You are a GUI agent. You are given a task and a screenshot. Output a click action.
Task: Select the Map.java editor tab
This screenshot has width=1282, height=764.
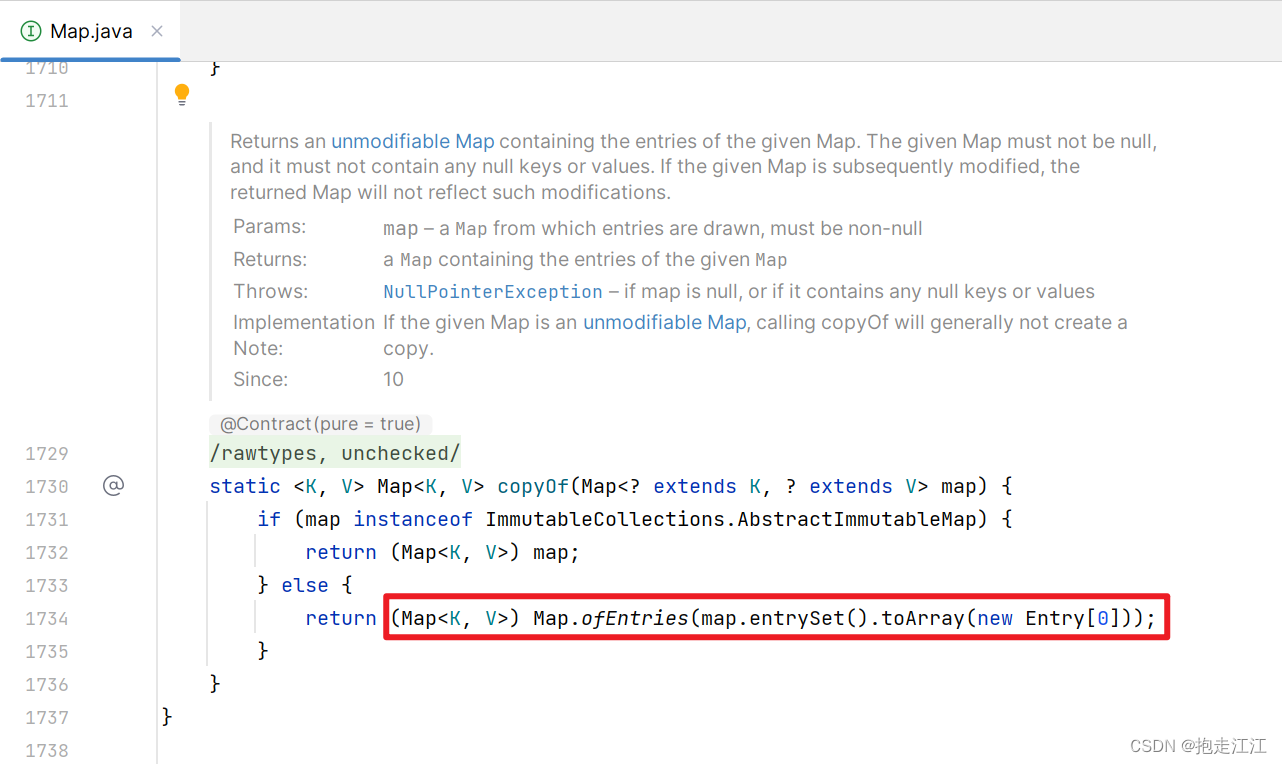pos(90,31)
